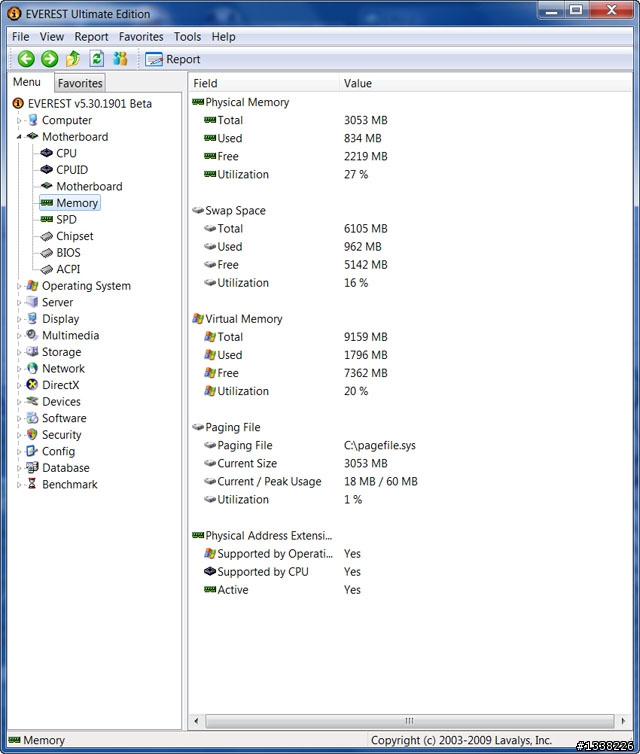Viewport: 640px width, 754px height.
Task: Open the View menu
Action: [51, 37]
